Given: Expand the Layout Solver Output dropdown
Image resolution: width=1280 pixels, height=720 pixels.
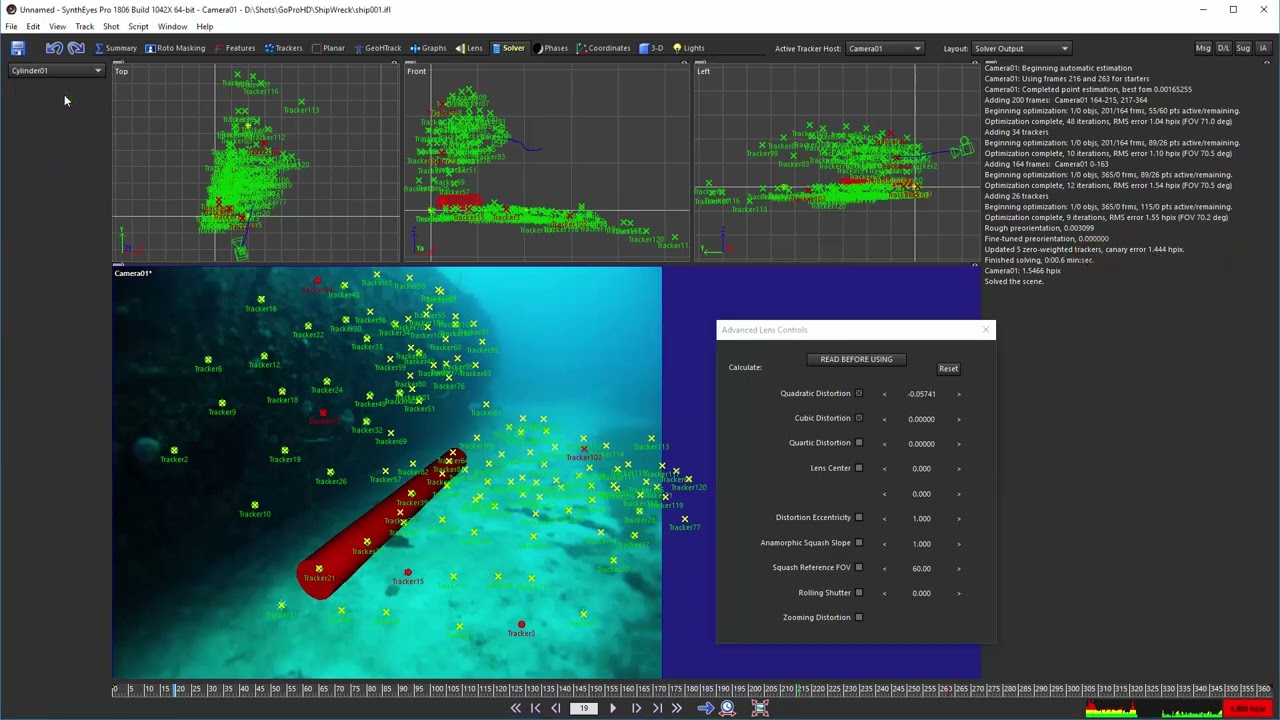Looking at the screenshot, I should [1021, 48].
